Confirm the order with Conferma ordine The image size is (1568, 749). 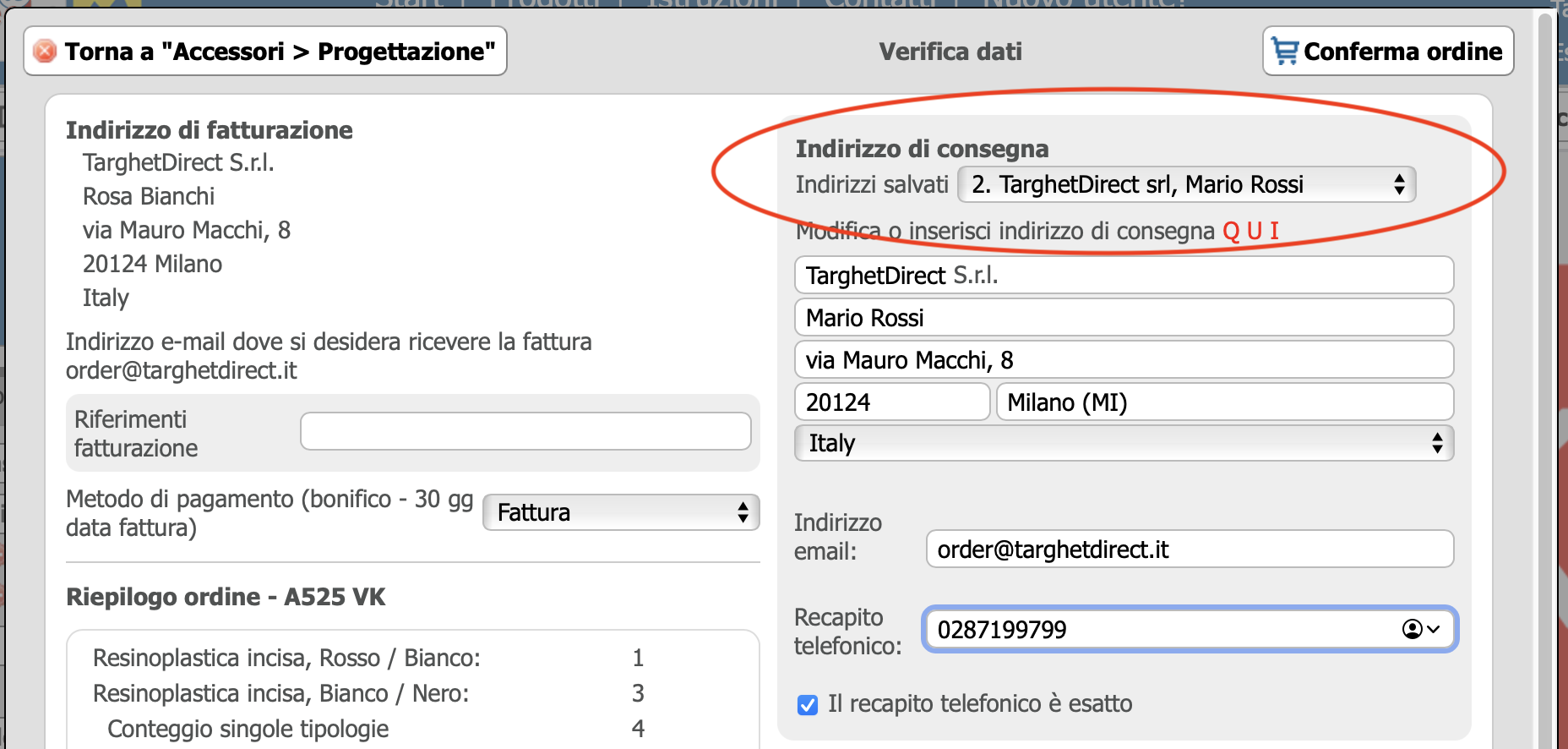(1388, 52)
